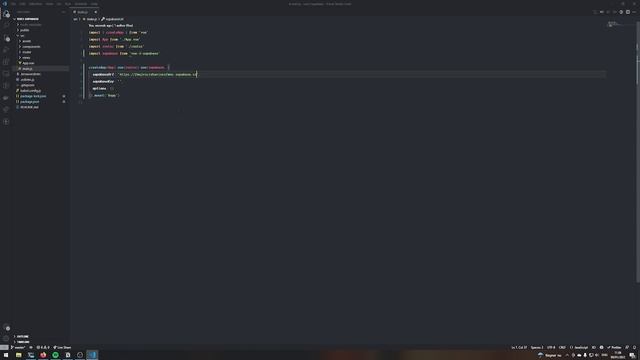Open the Selection menu
640x360 pixels.
[x=36, y=4]
